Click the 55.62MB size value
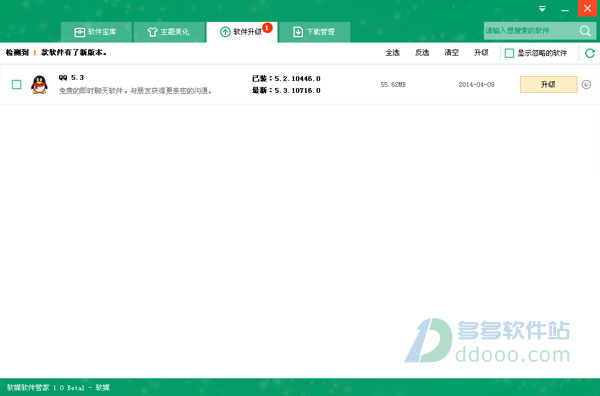 click(393, 85)
